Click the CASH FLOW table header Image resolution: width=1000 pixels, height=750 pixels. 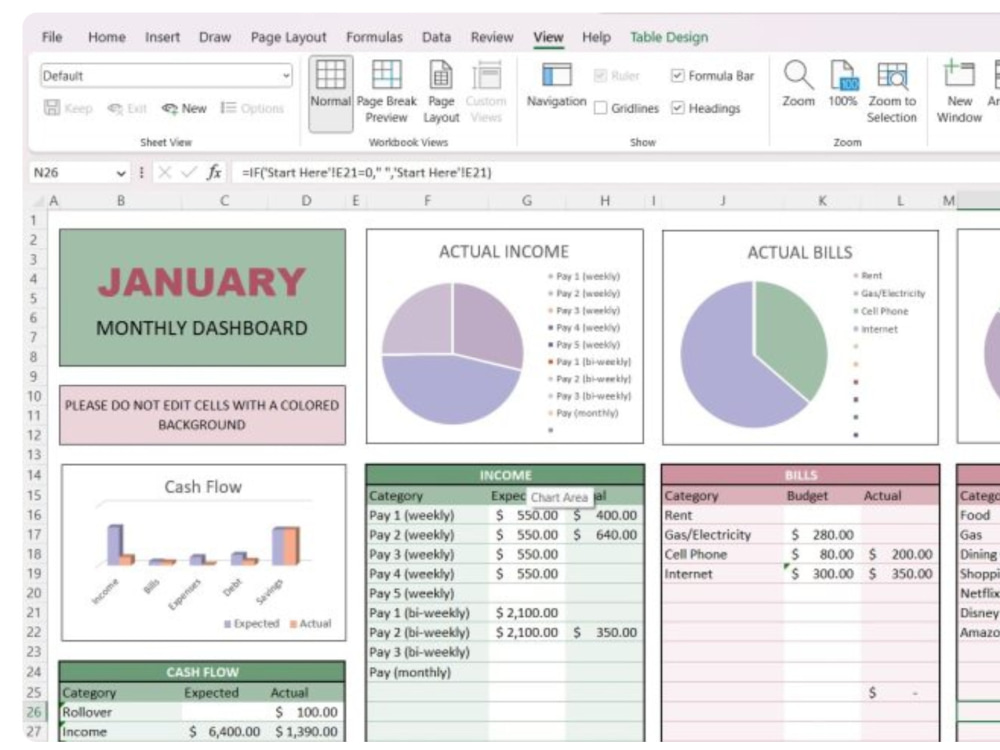(202, 672)
